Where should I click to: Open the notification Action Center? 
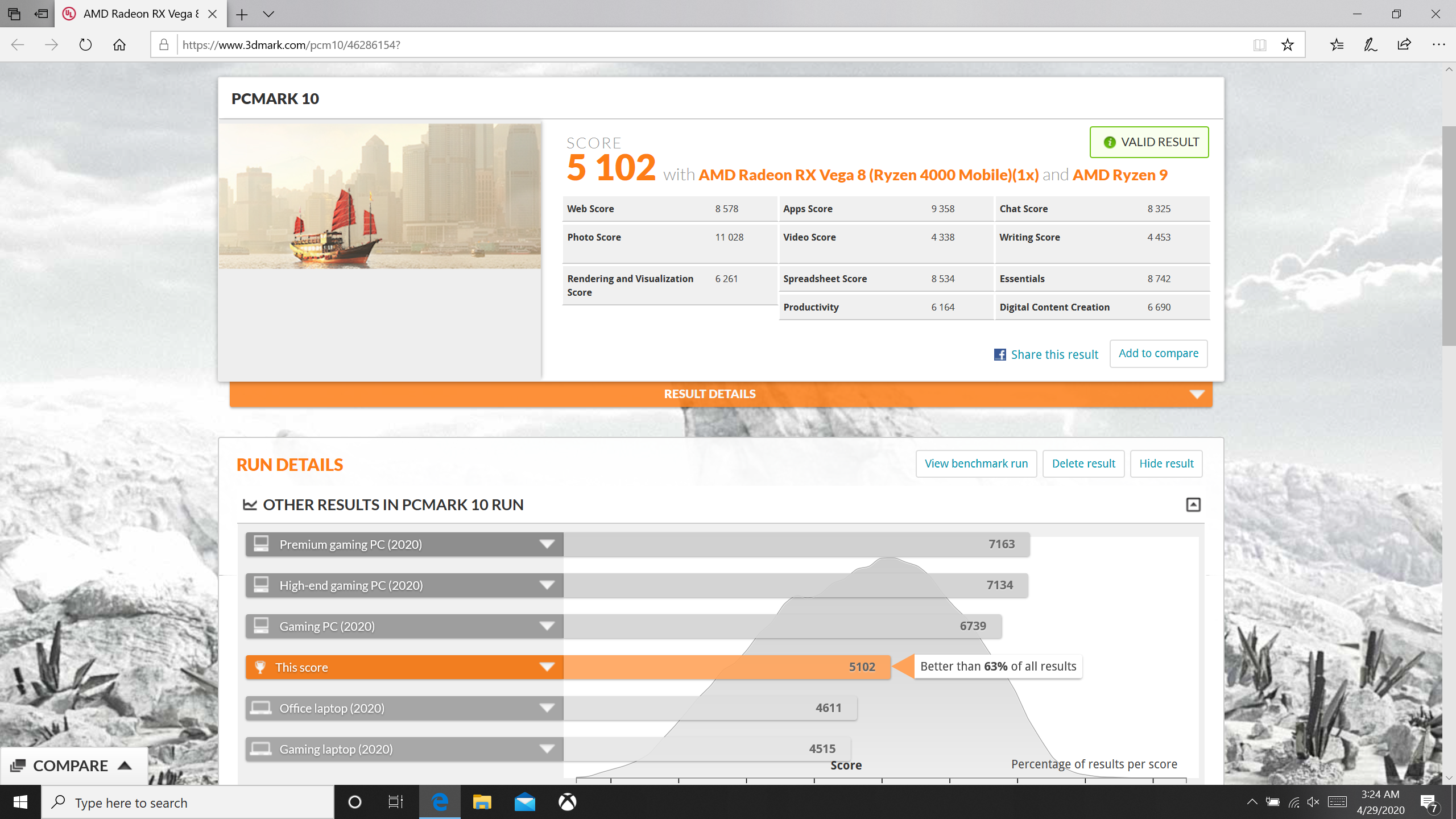point(1429,803)
